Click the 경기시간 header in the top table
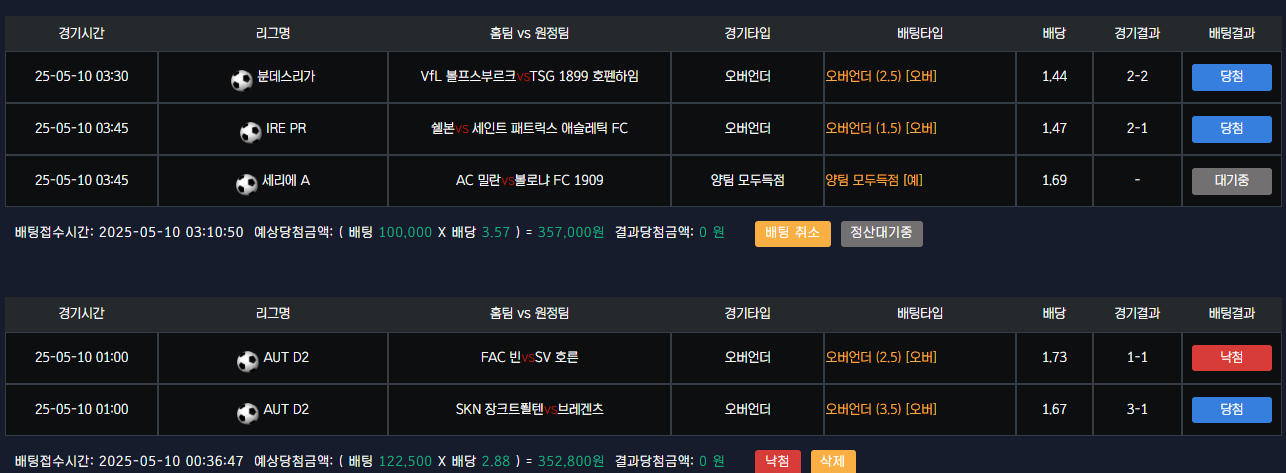1286x473 pixels. click(82, 33)
